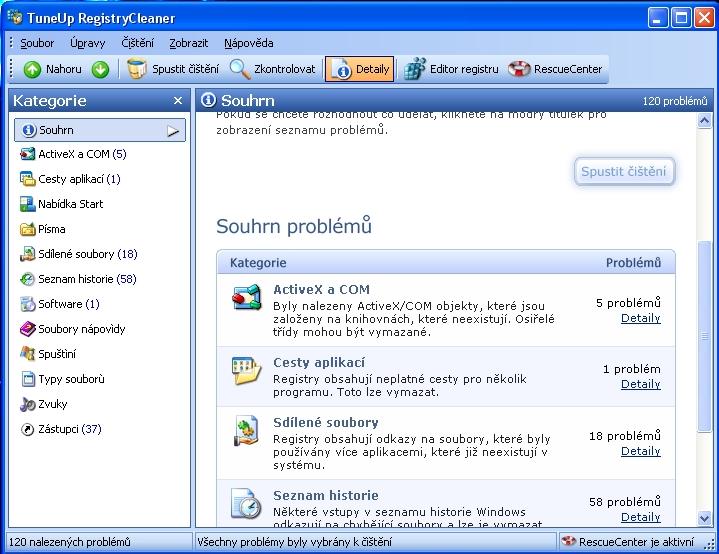This screenshot has width=719, height=554.
Task: Select Typy souborů category
Action: pos(62,379)
